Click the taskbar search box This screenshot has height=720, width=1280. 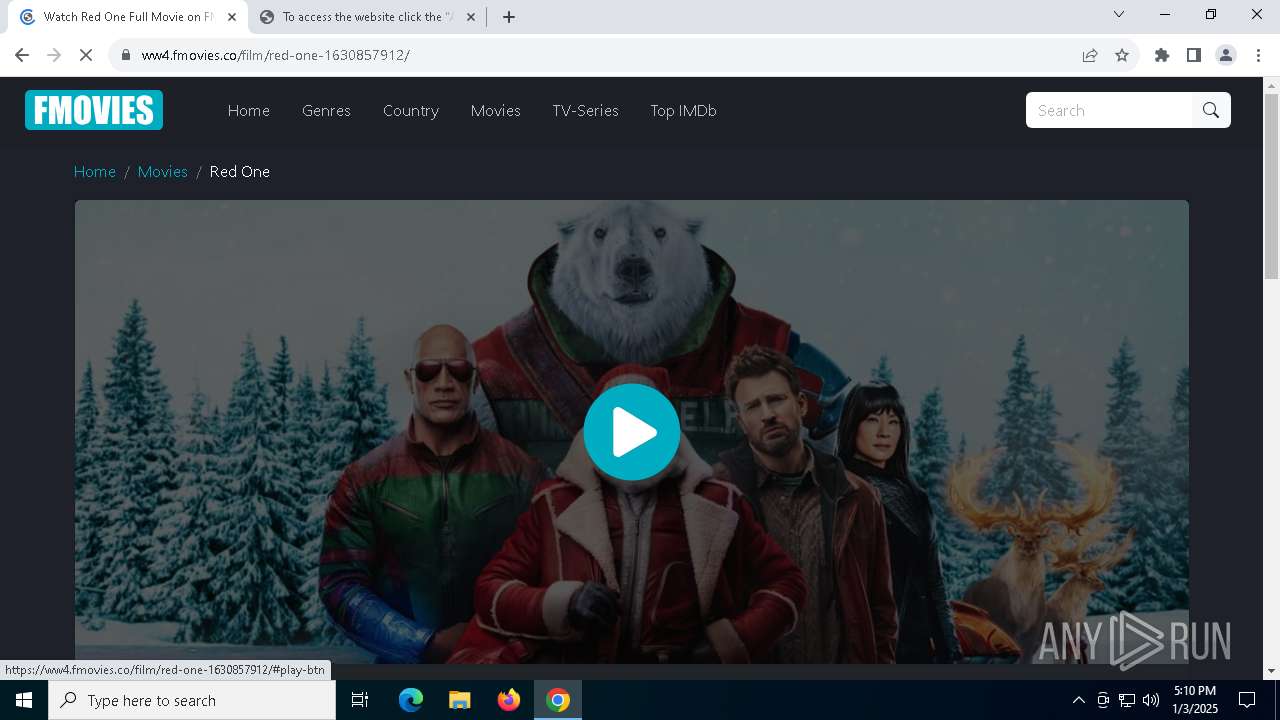click(x=192, y=700)
